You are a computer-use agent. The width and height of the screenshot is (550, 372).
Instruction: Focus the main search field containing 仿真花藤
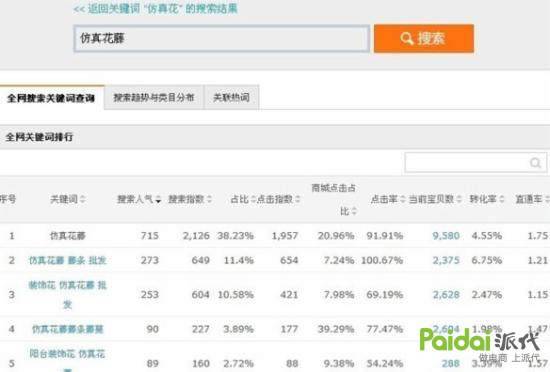pyautogui.click(x=222, y=39)
